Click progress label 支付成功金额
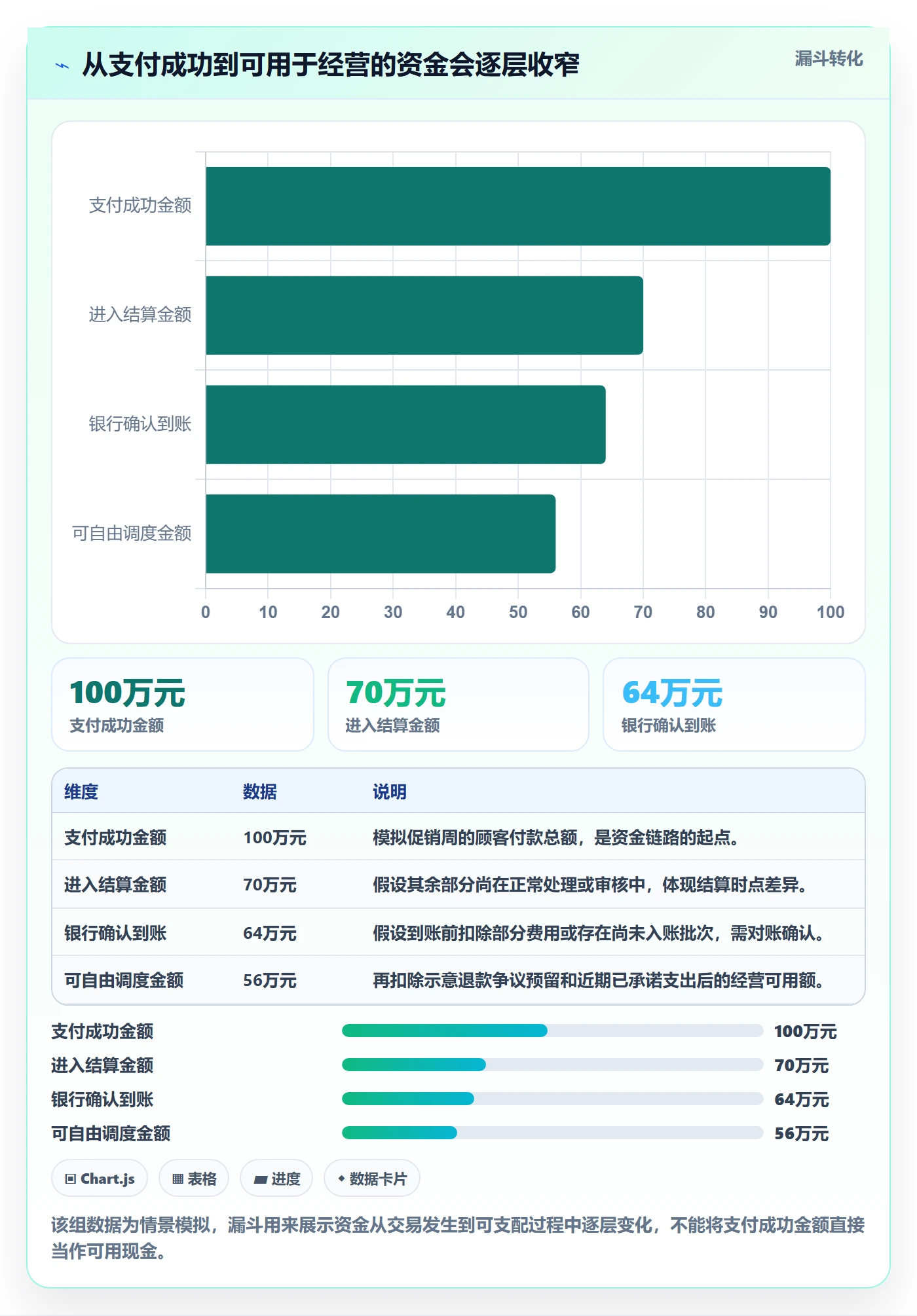 pos(103,1031)
